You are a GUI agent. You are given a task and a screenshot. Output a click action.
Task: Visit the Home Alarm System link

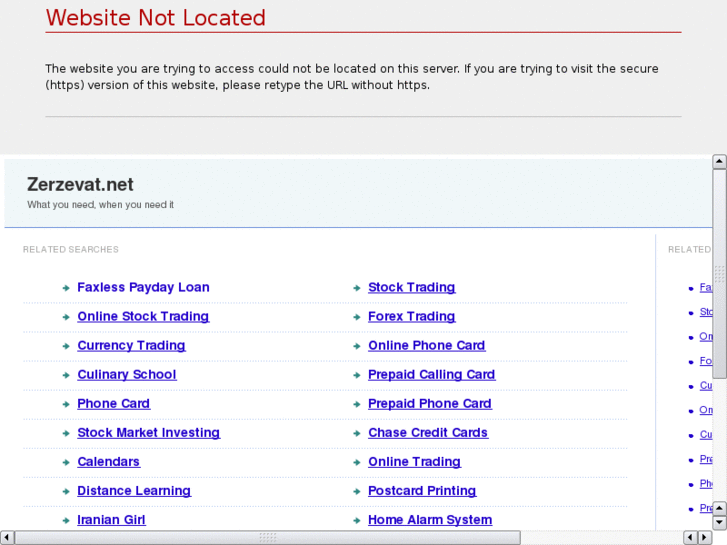click(430, 520)
